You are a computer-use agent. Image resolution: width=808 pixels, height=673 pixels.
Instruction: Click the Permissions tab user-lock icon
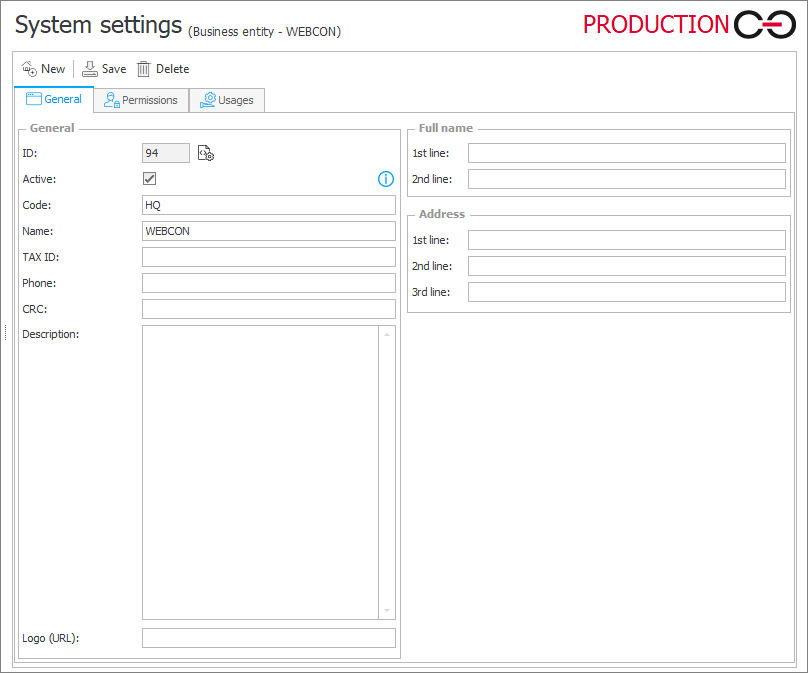coord(111,100)
